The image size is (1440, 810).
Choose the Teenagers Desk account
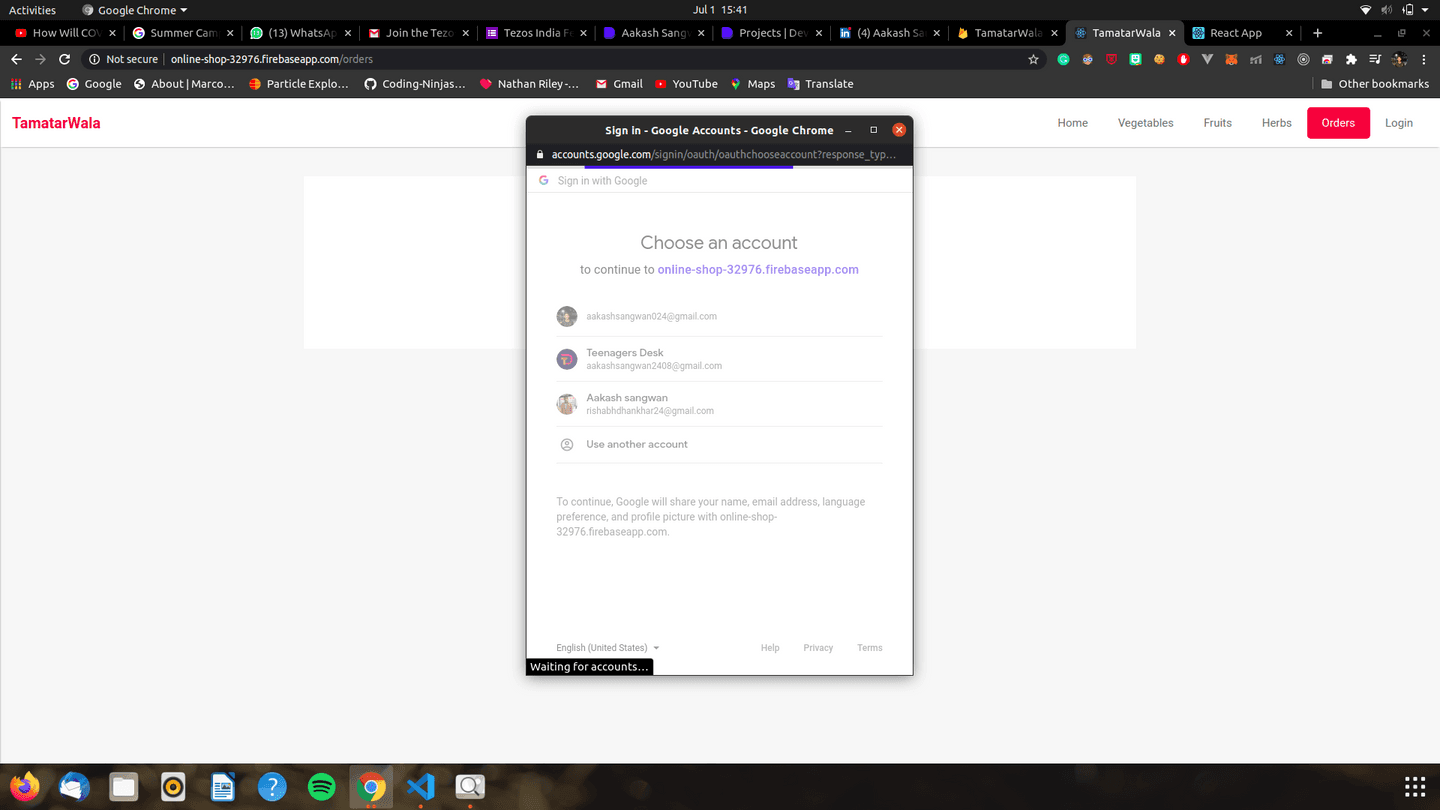(x=719, y=359)
